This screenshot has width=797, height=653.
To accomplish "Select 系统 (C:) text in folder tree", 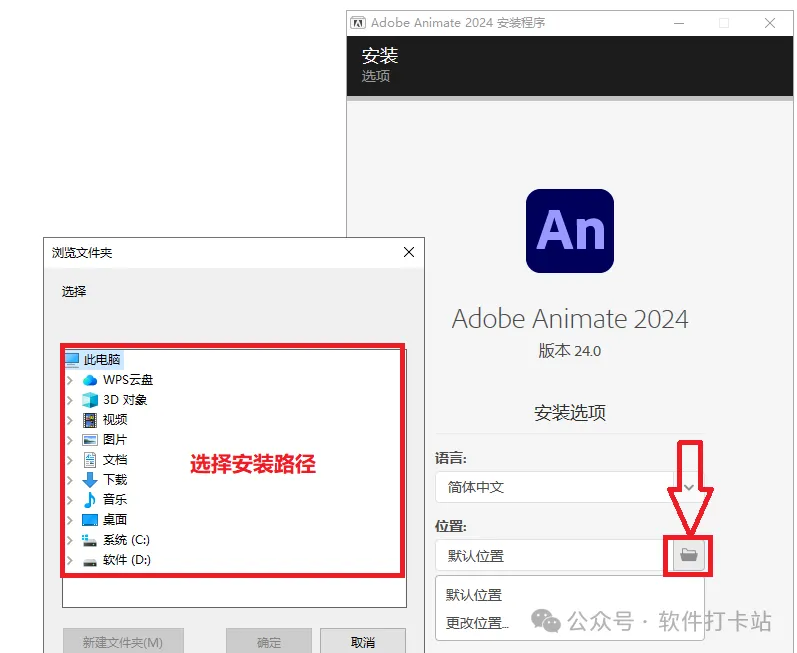I will click(126, 540).
